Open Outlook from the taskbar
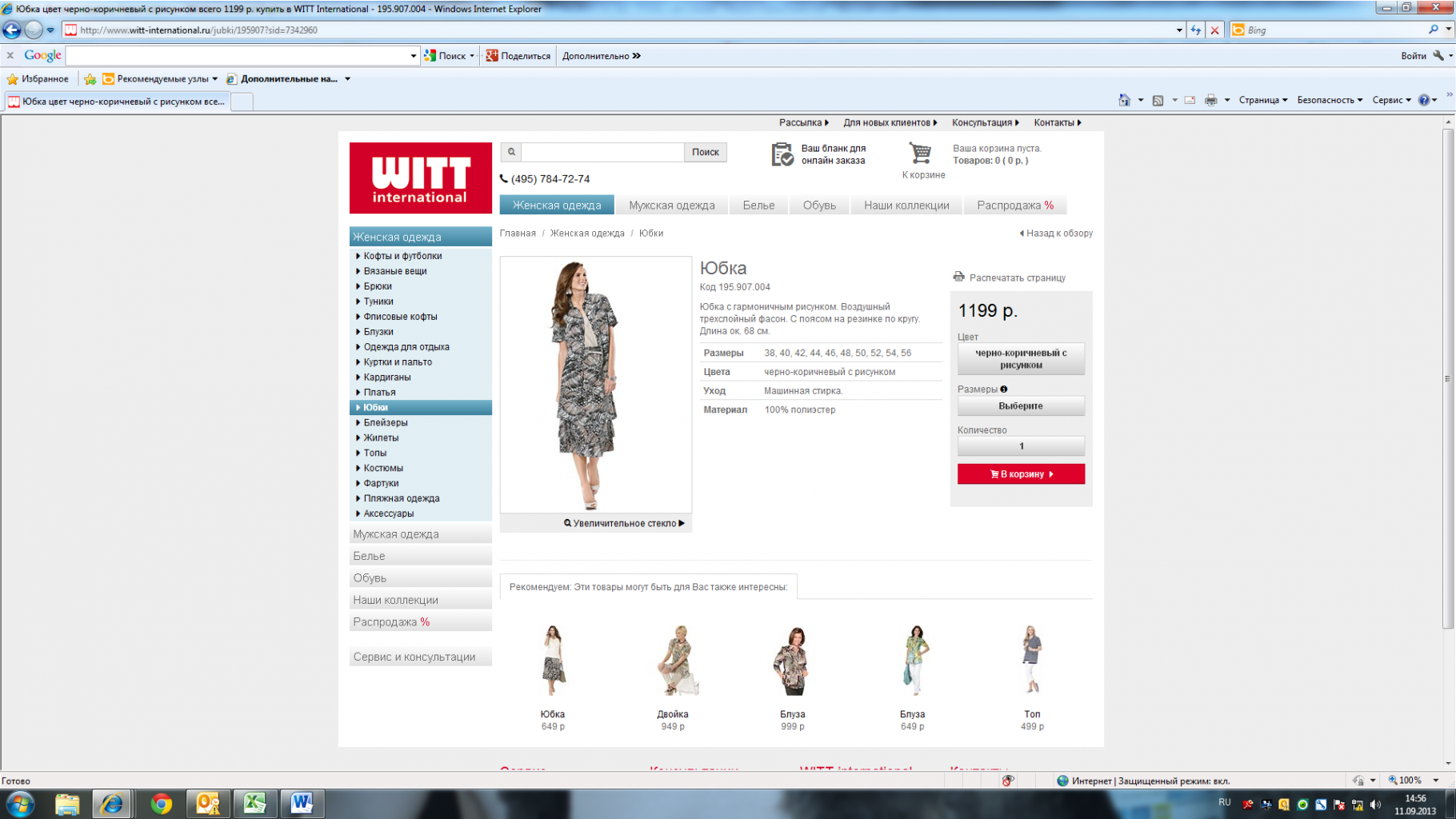This screenshot has height=819, width=1456. 208,804
